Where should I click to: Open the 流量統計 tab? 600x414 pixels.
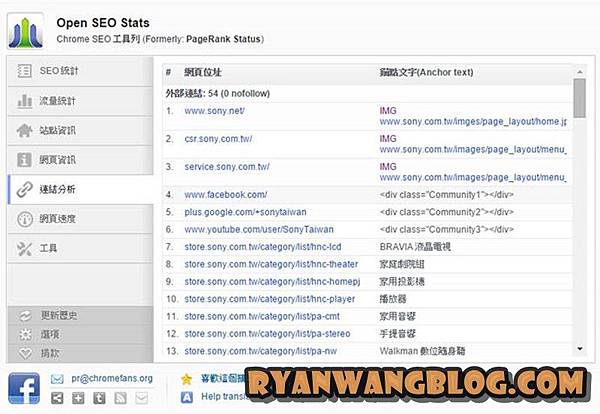(80, 101)
